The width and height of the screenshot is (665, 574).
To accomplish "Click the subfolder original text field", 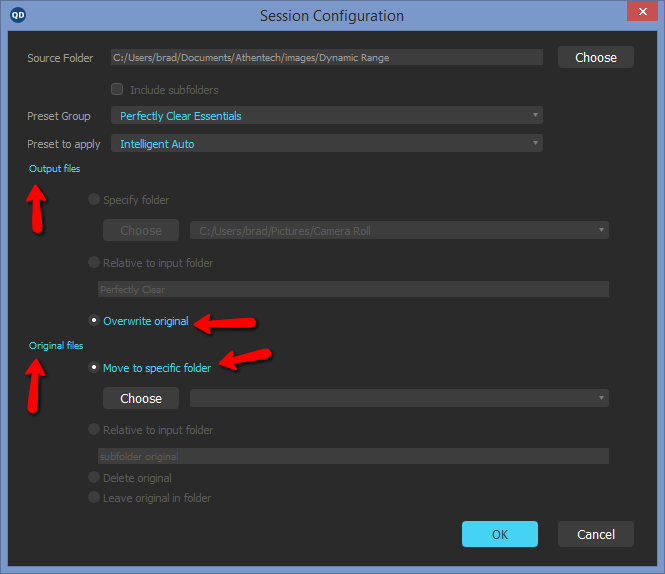I will (353, 456).
